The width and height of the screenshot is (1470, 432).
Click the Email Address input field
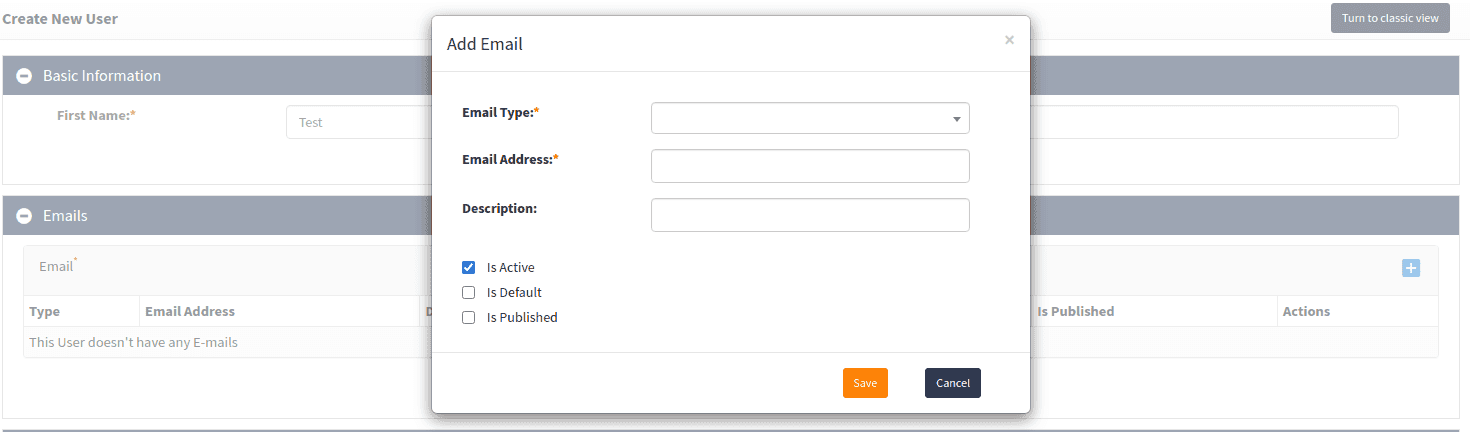pos(809,166)
